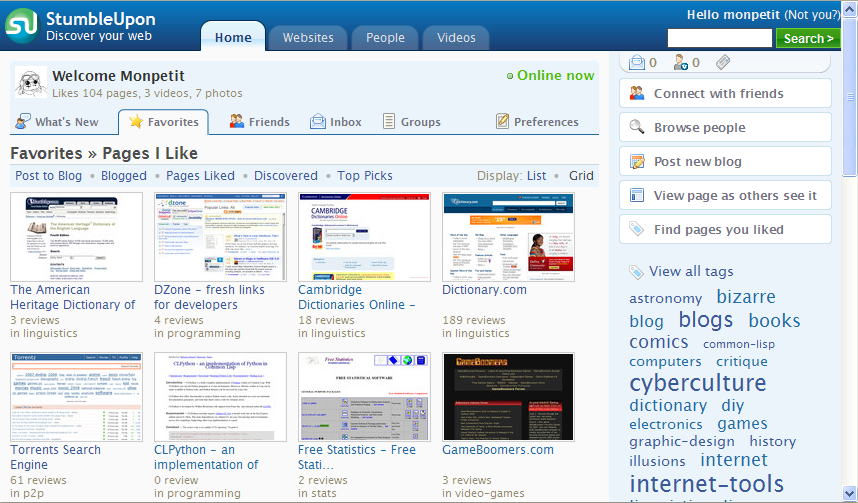858x503 pixels.
Task: Select the common-lisp tag
Action: (x=739, y=344)
